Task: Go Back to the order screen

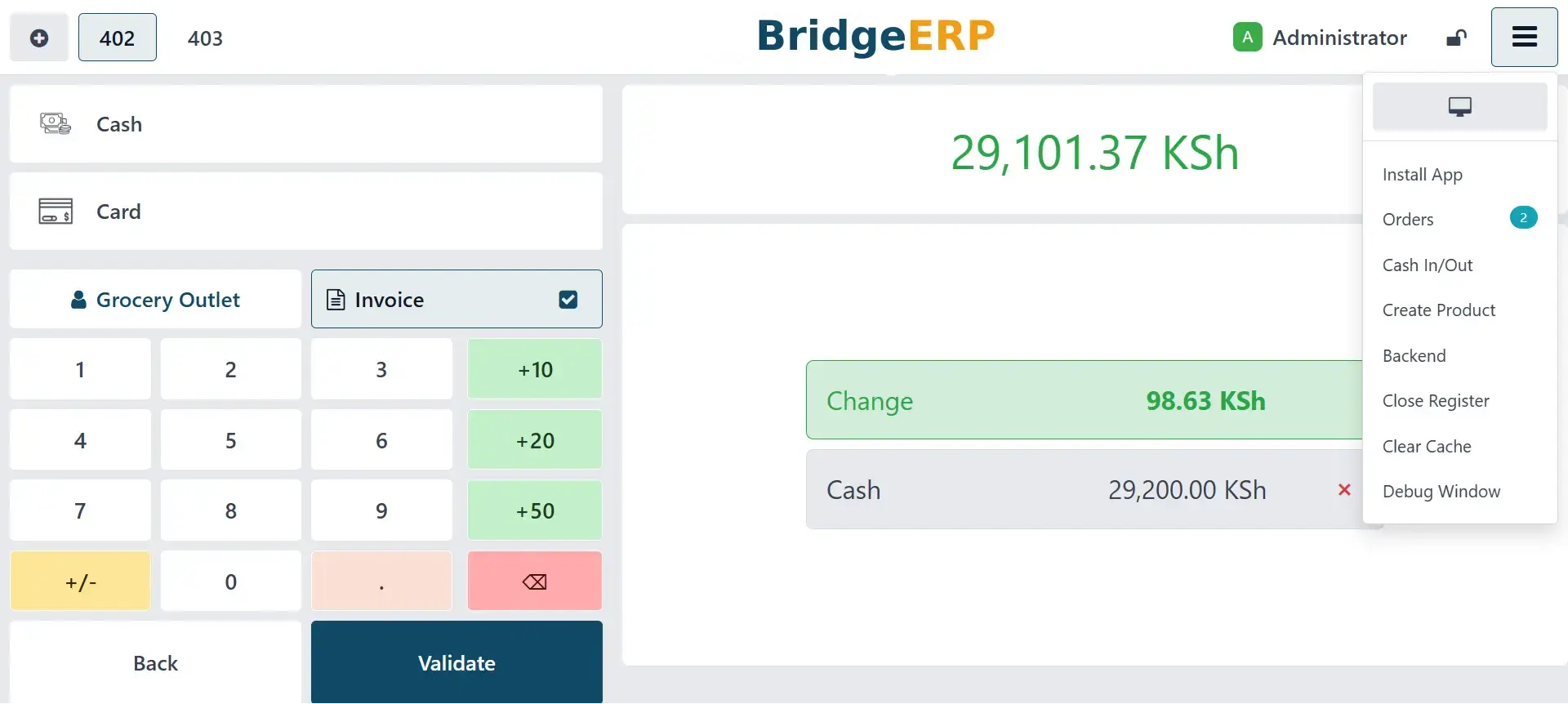Action: click(x=155, y=662)
